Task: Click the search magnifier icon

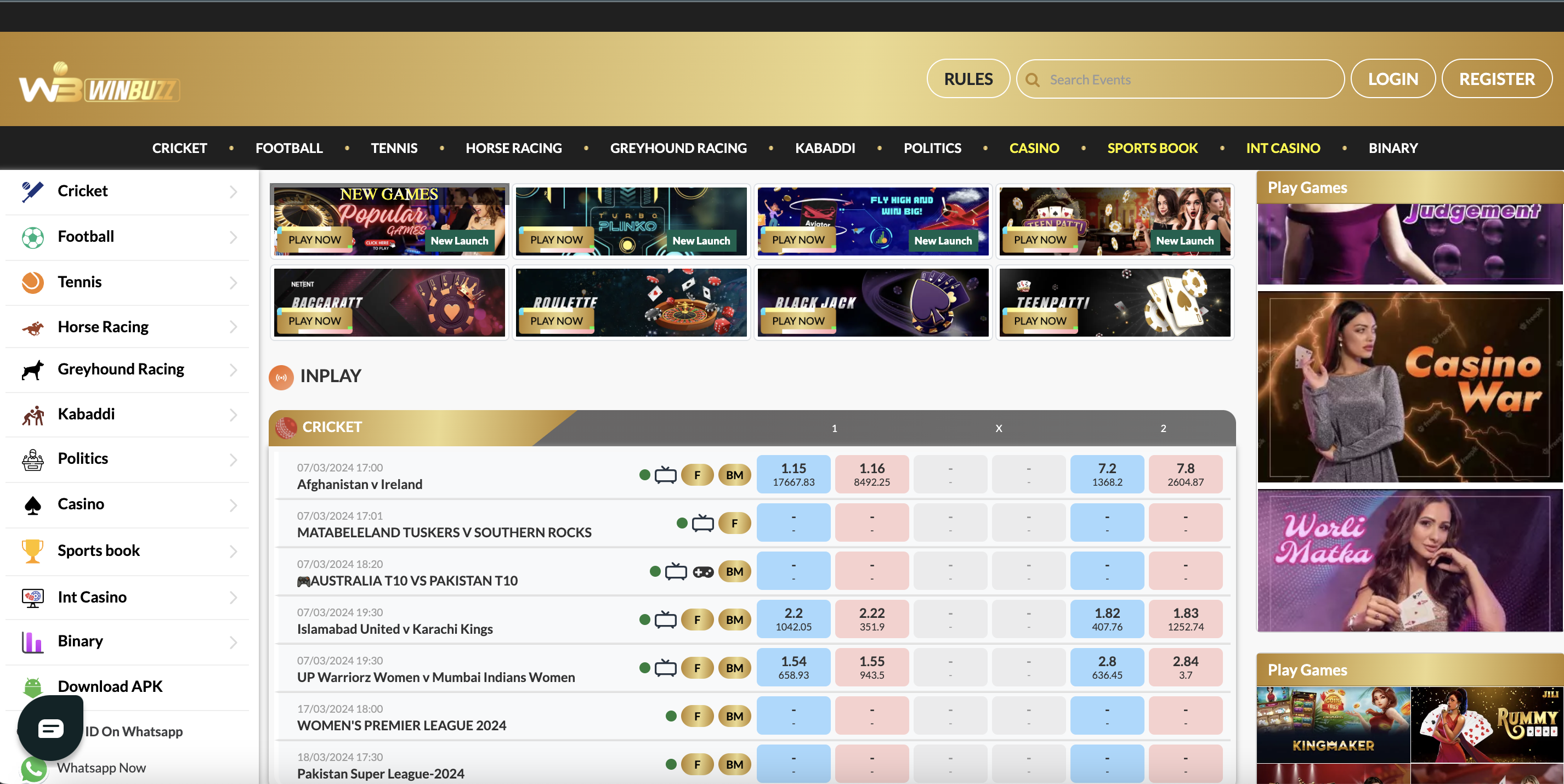Action: pyautogui.click(x=1032, y=79)
